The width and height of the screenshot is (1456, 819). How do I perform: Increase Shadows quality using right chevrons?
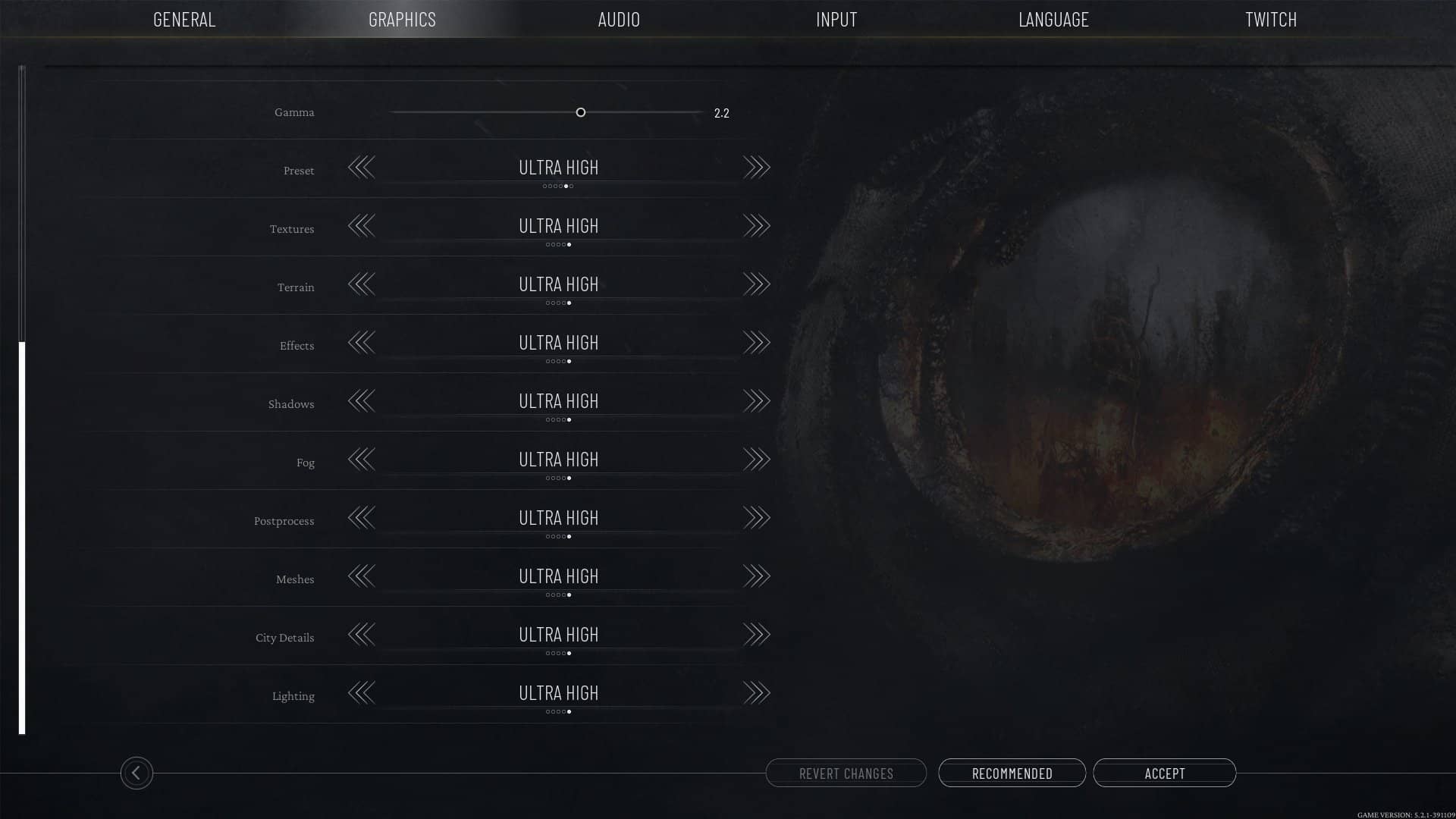[x=756, y=401]
